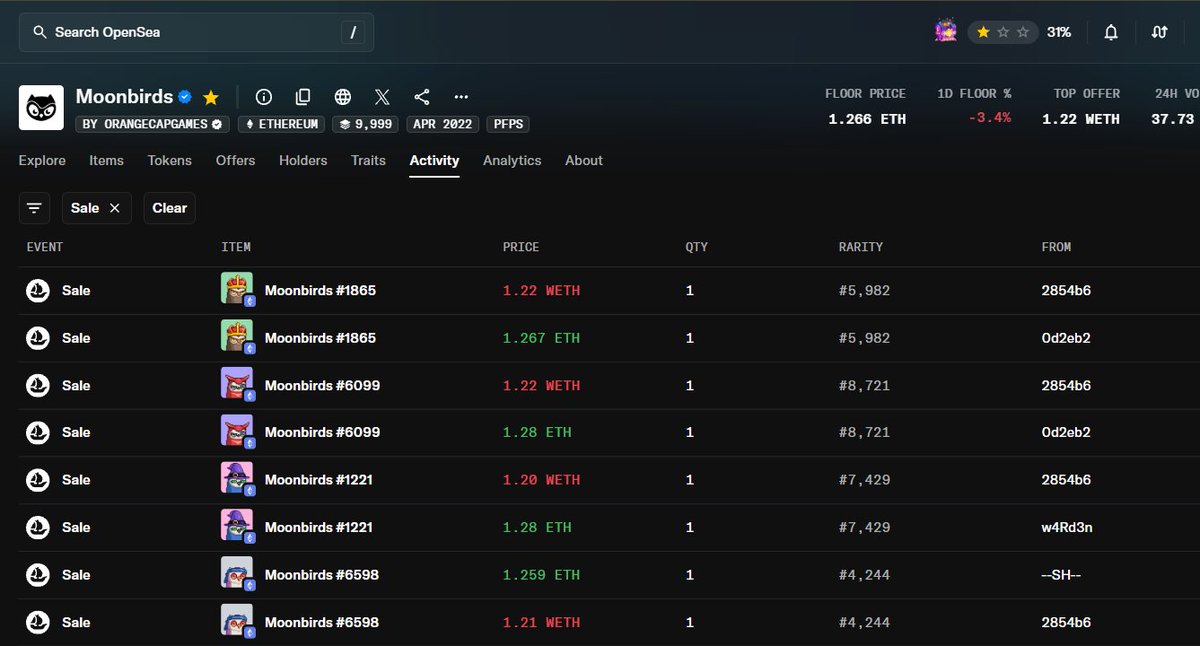
Task: Open seller 2854b6 in Moonbirds #6598 row
Action: click(x=1066, y=622)
